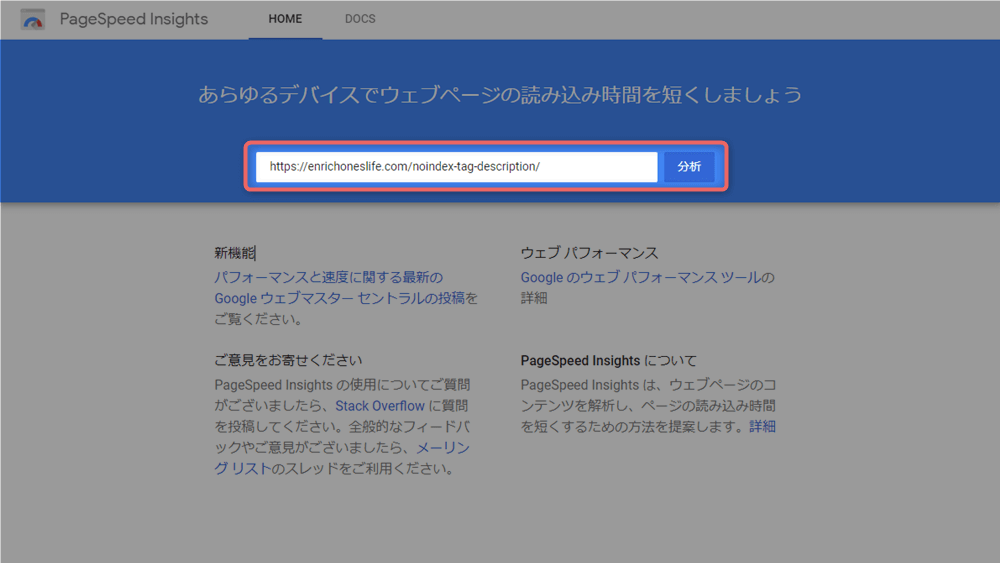Click the ウェブ パフォーマンス heading

[589, 253]
